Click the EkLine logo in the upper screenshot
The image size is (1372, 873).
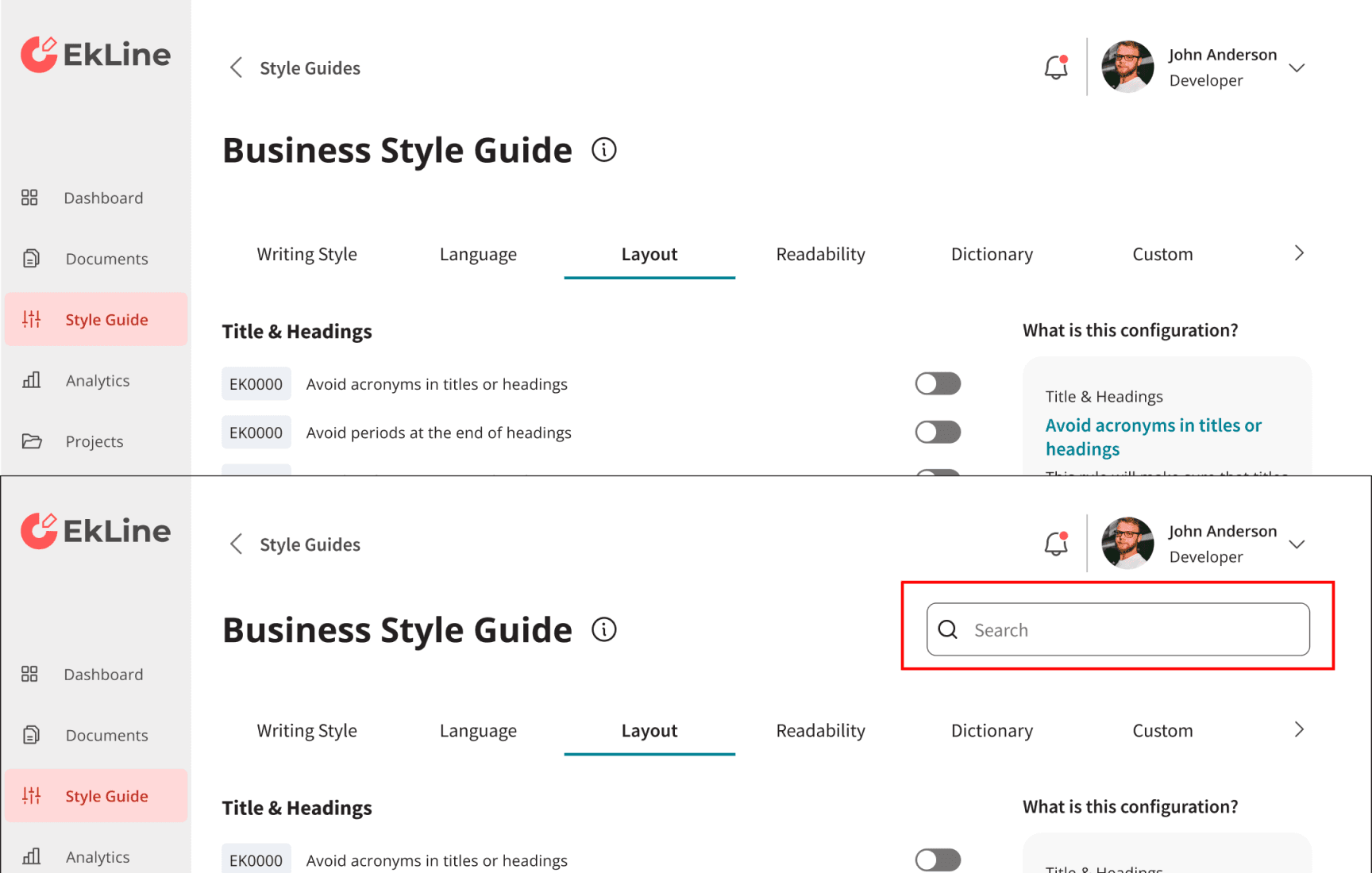pyautogui.click(x=95, y=54)
